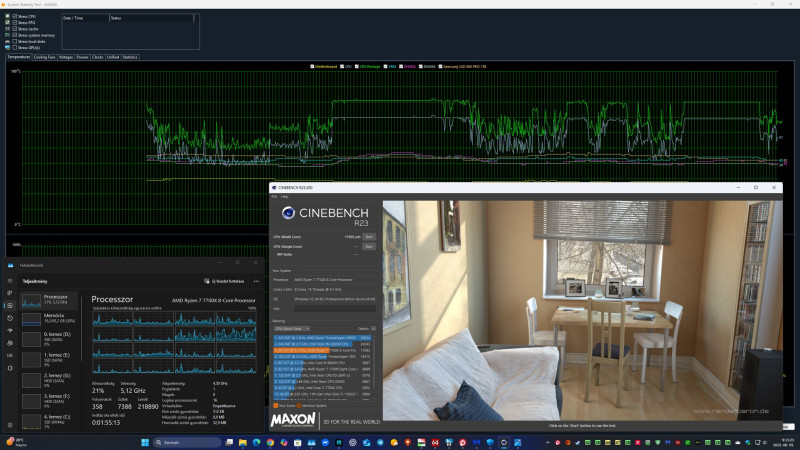800x450 pixels.
Task: Open Task Manager settings gear icon
Action: pyautogui.click(x=10, y=424)
